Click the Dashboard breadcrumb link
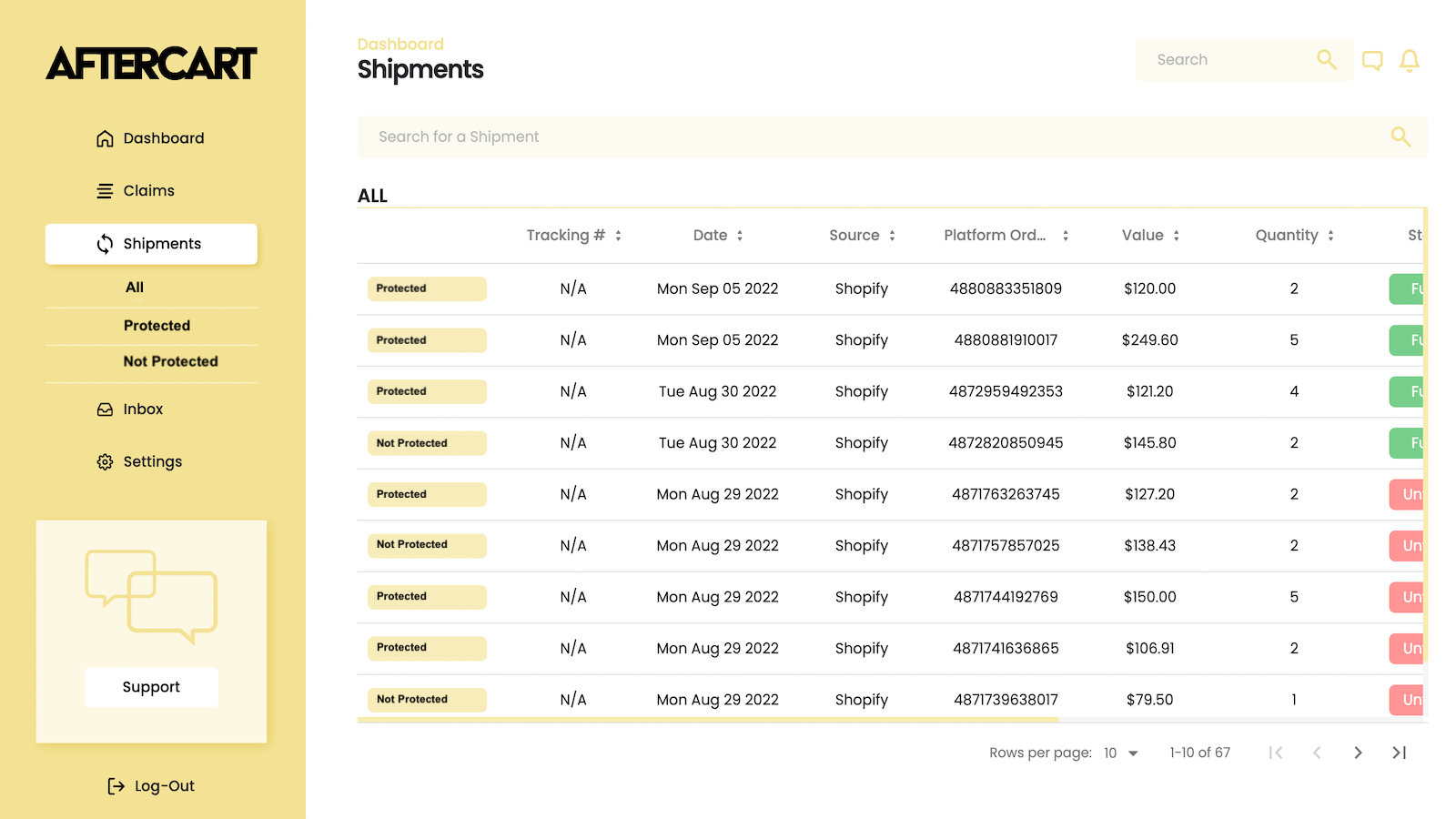This screenshot has height=819, width=1456. click(x=400, y=43)
